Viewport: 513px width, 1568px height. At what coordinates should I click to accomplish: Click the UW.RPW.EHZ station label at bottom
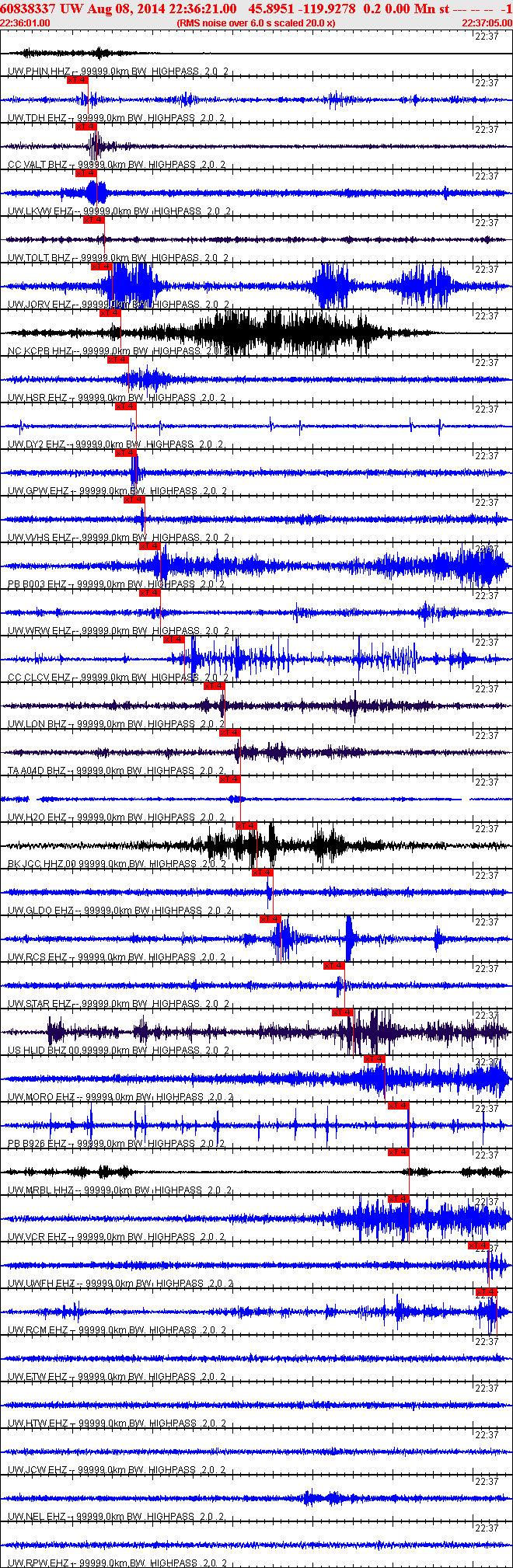point(39,1563)
